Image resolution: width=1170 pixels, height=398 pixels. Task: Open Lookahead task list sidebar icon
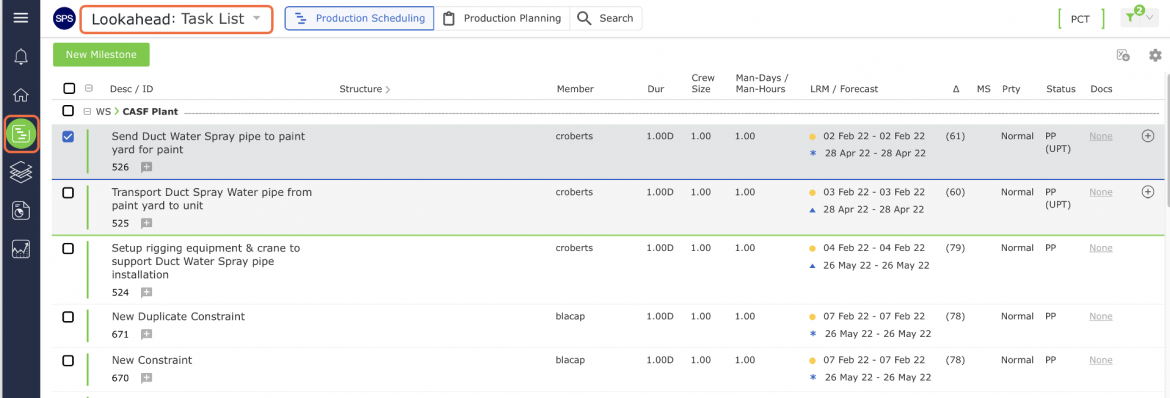pos(21,134)
